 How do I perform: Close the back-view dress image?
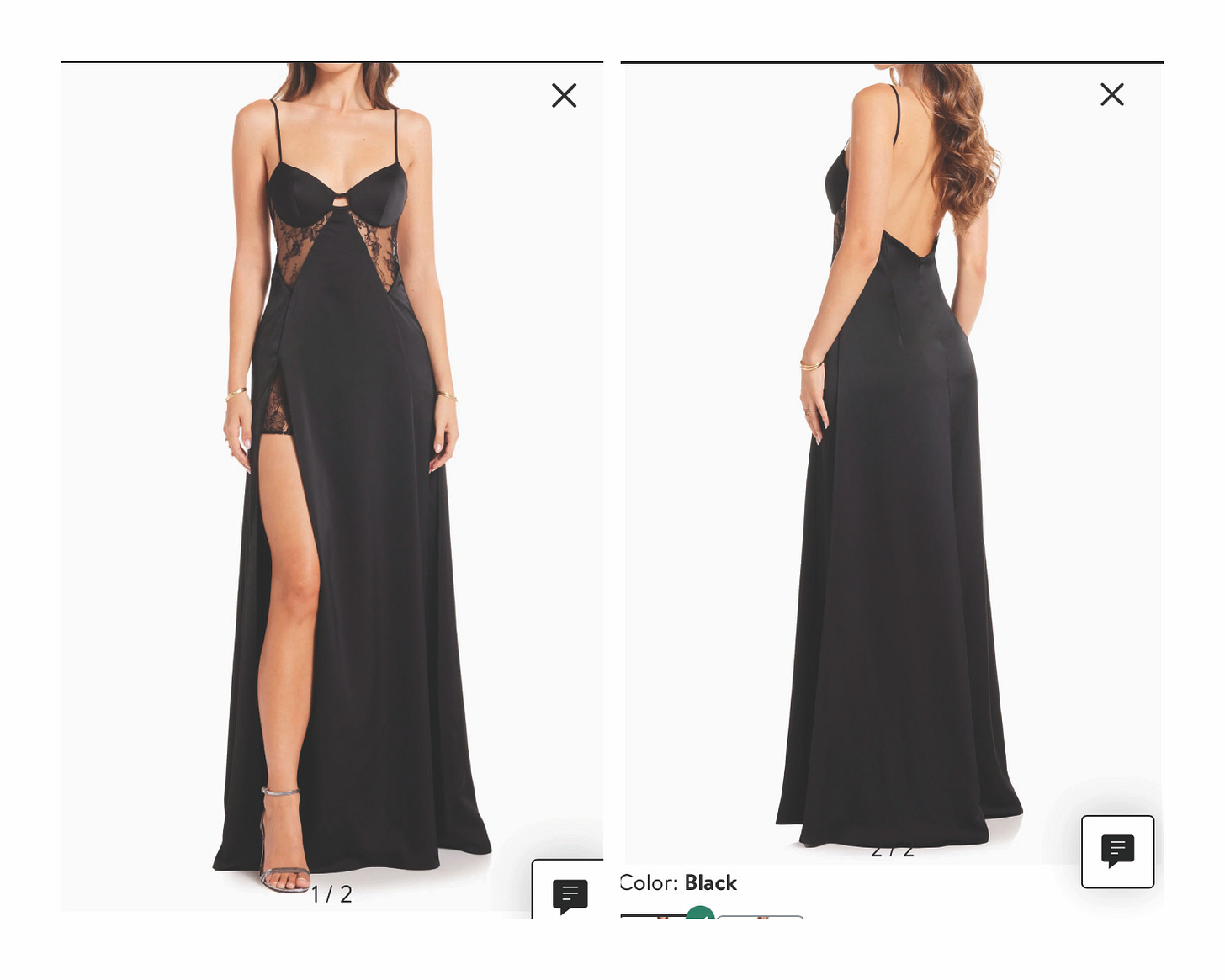[x=1112, y=94]
